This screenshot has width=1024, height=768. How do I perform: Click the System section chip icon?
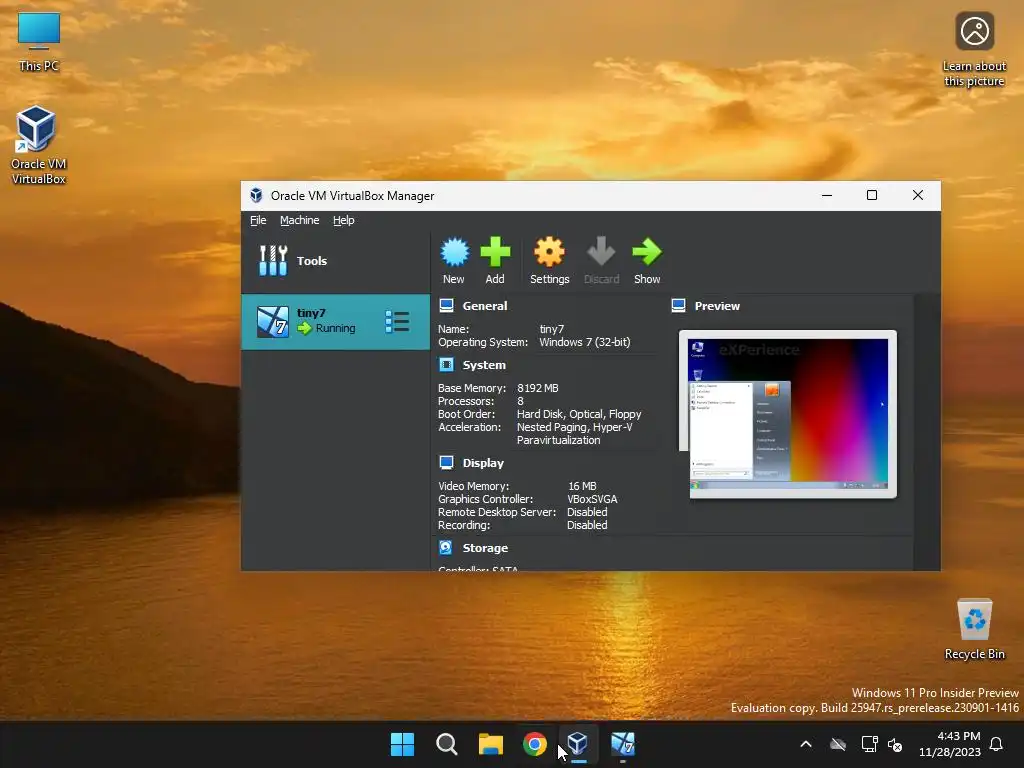[x=447, y=364]
